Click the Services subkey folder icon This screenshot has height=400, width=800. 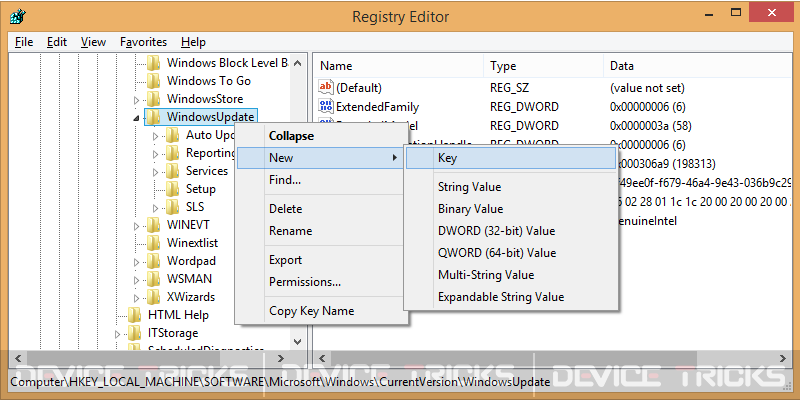tap(172, 170)
